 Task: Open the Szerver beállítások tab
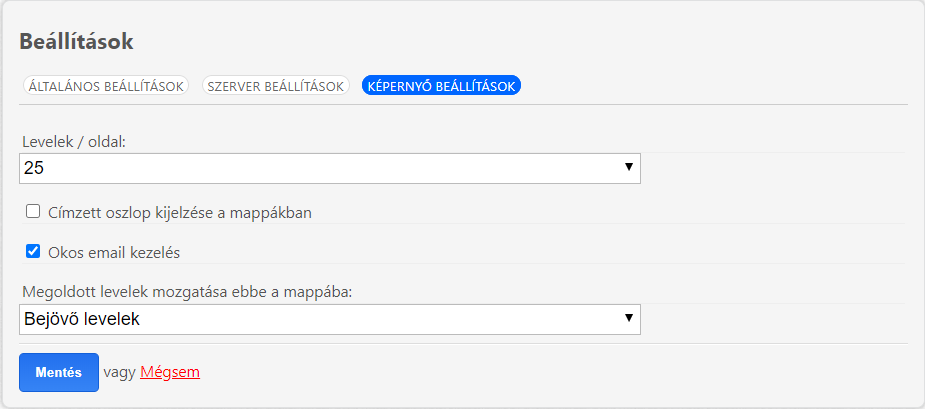[275, 86]
